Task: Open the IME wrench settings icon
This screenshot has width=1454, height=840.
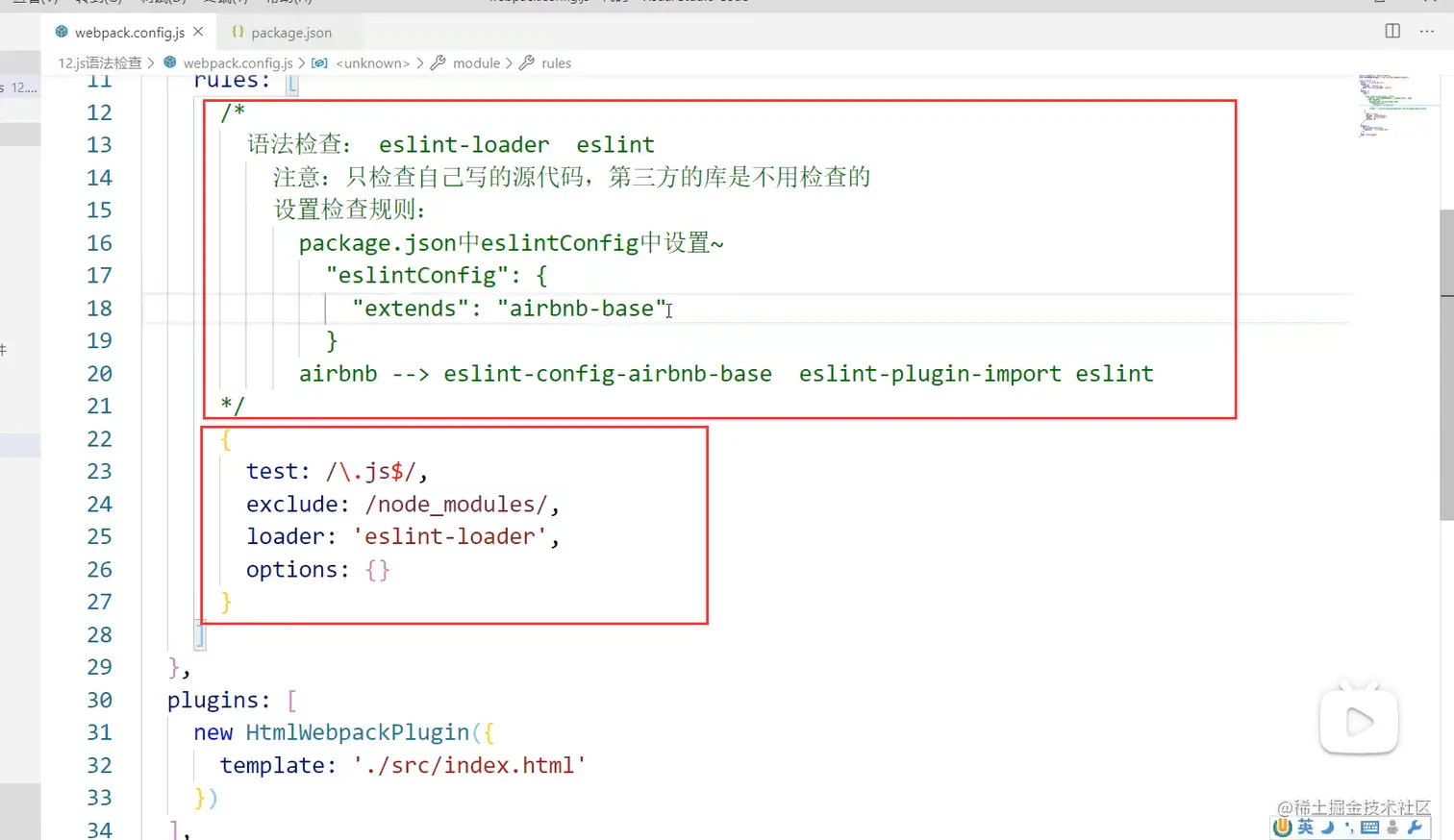Action: (1415, 828)
